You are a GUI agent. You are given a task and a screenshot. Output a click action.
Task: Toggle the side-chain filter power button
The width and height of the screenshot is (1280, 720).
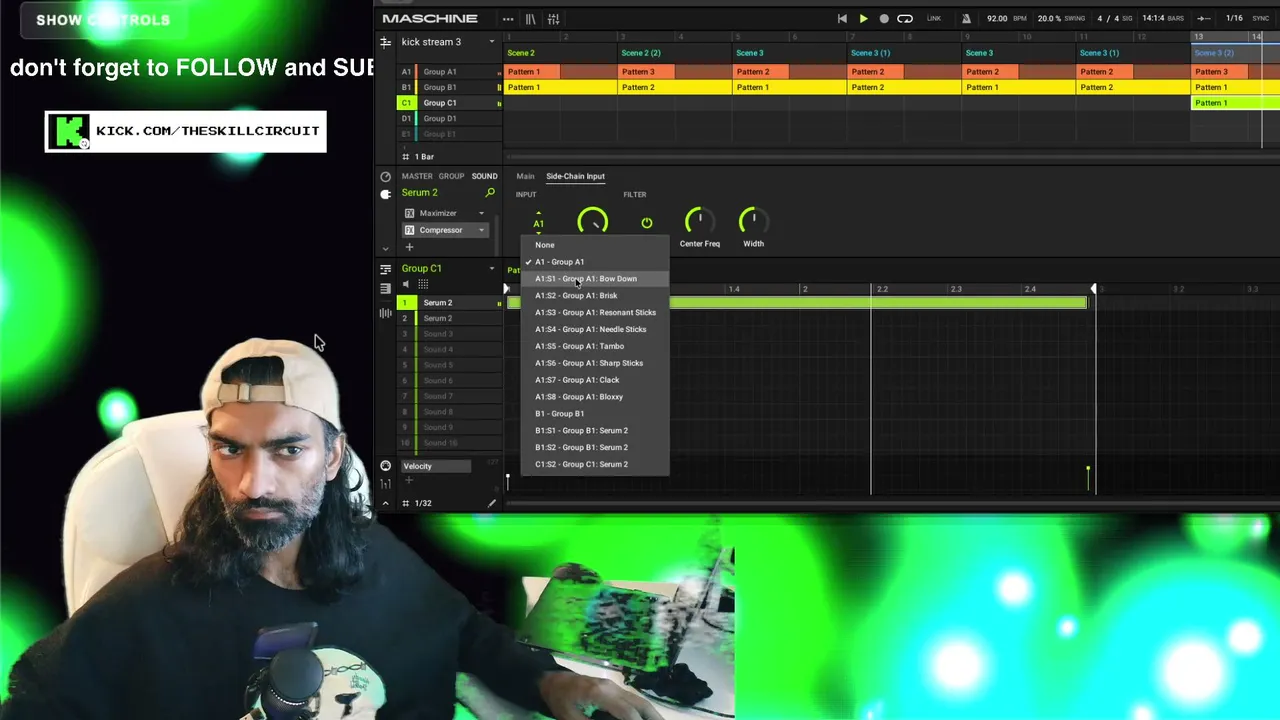tap(647, 223)
